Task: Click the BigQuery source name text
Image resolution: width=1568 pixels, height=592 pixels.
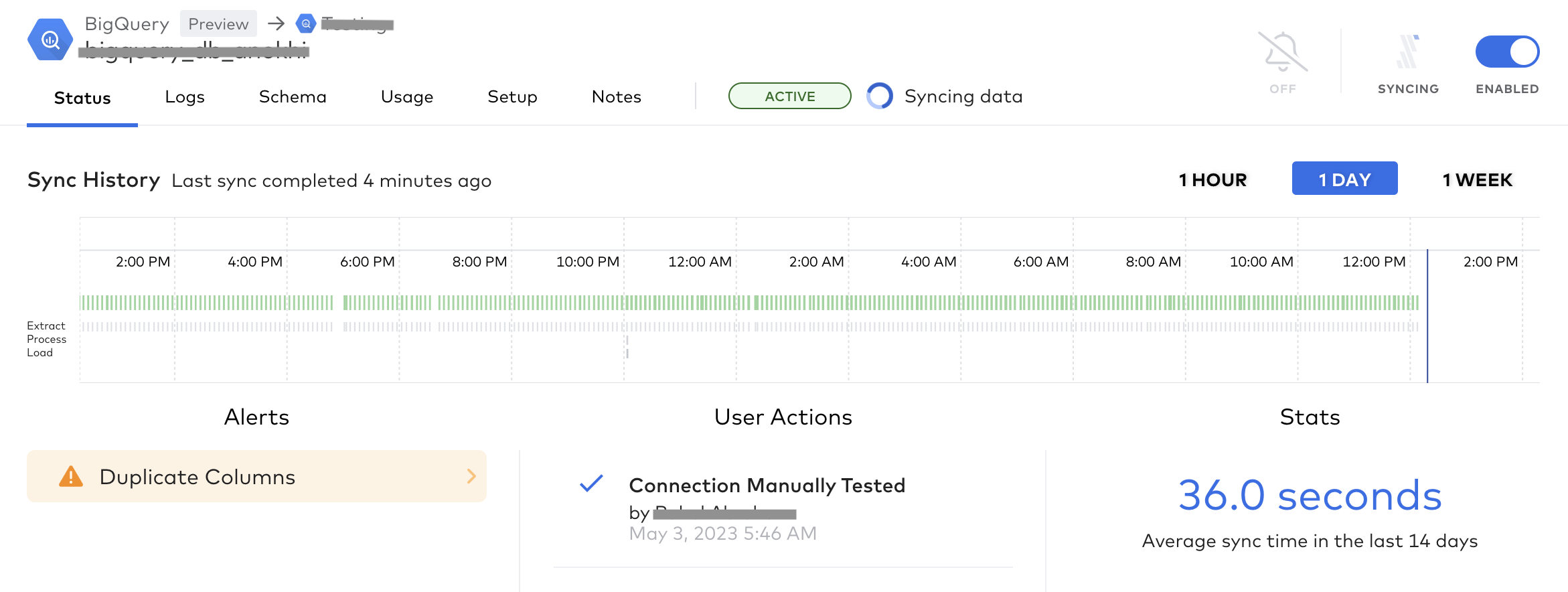Action: tap(127, 24)
